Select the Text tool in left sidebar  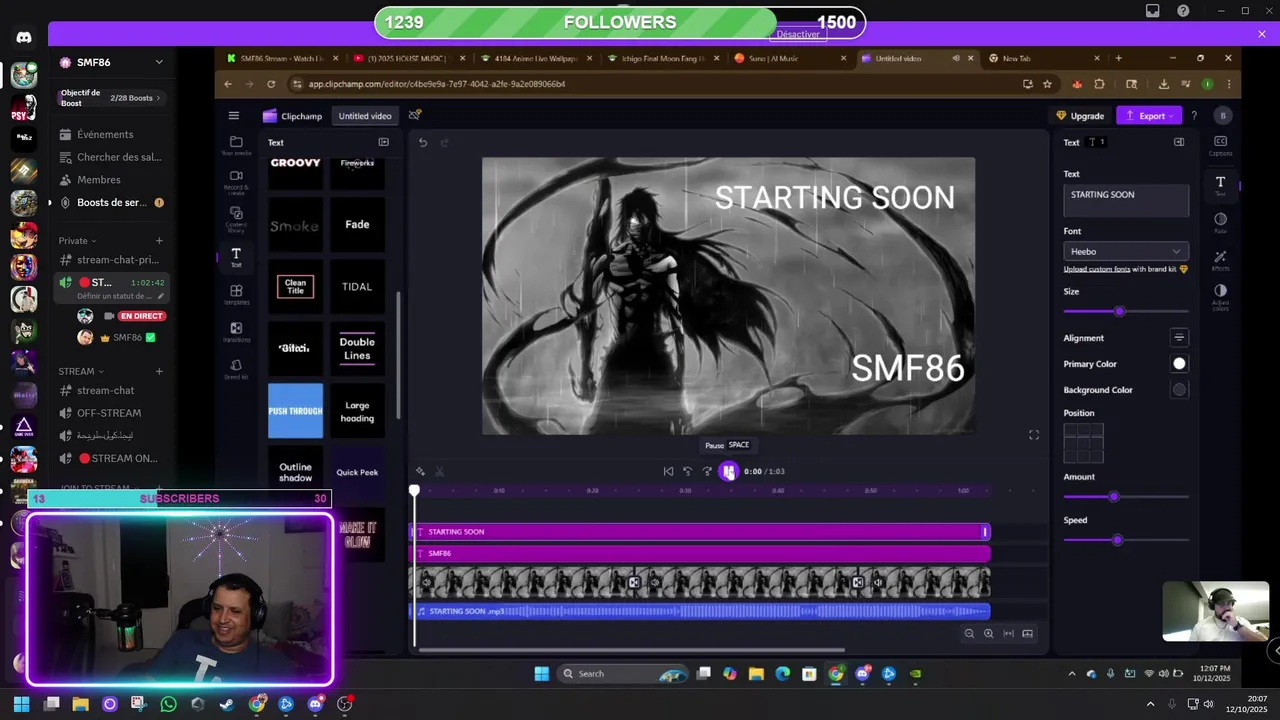(x=236, y=257)
